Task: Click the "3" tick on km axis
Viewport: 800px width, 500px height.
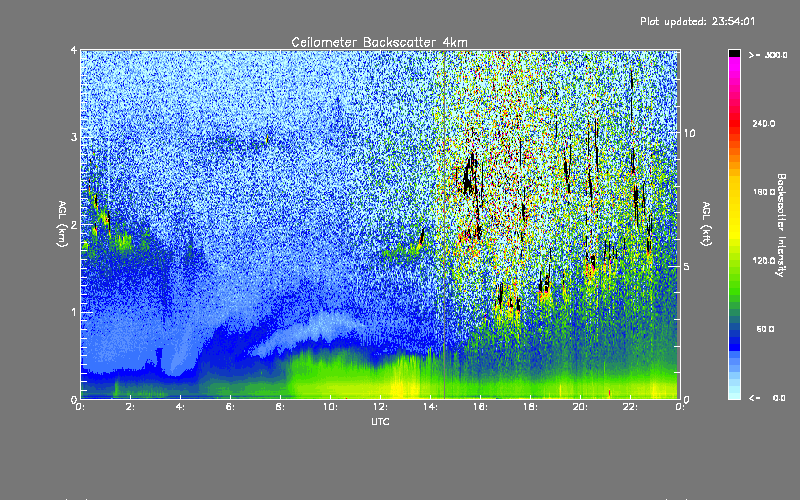Action: coord(74,137)
